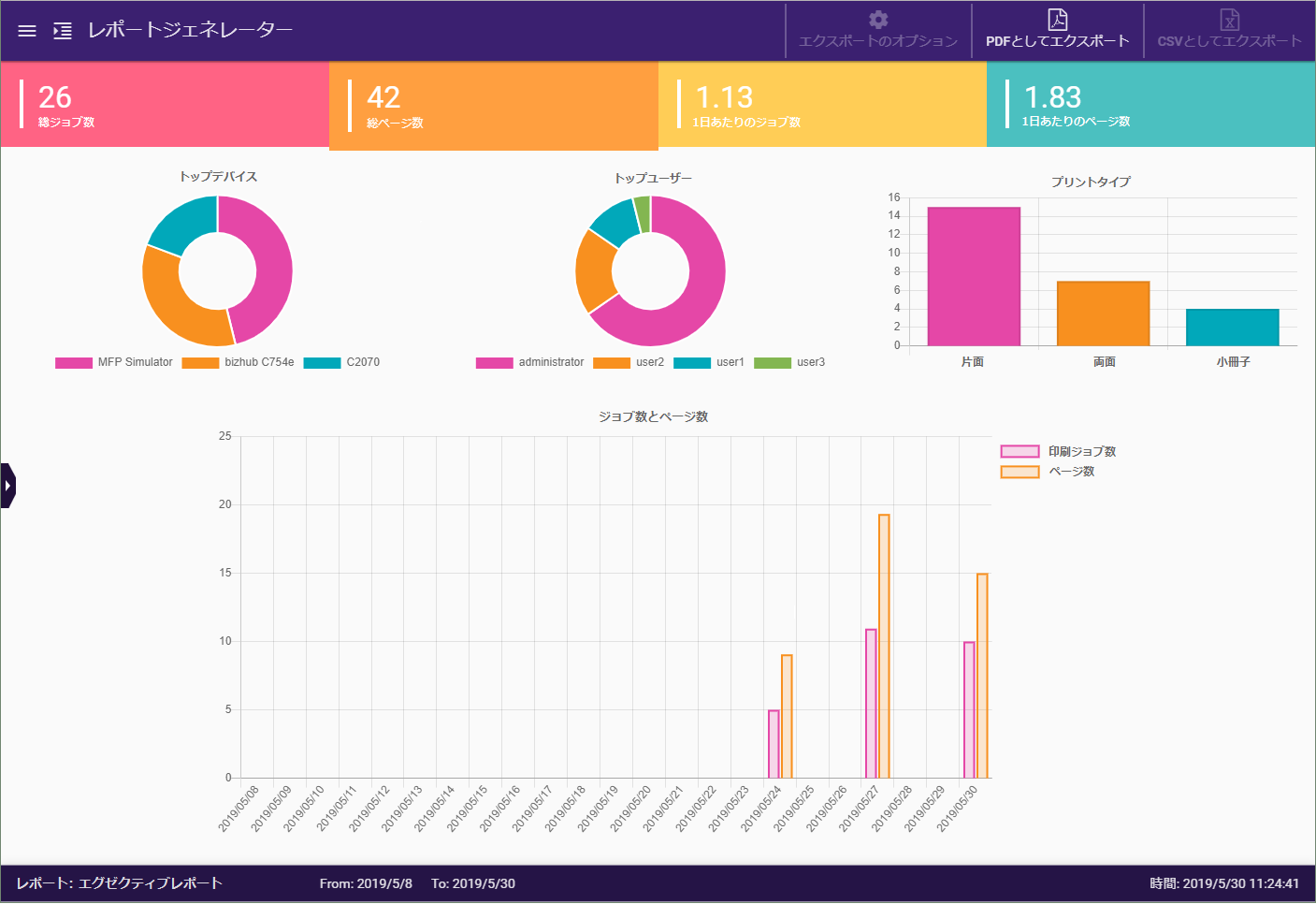
Task: Click the CSV export spreadsheet icon
Action: coord(1229,20)
